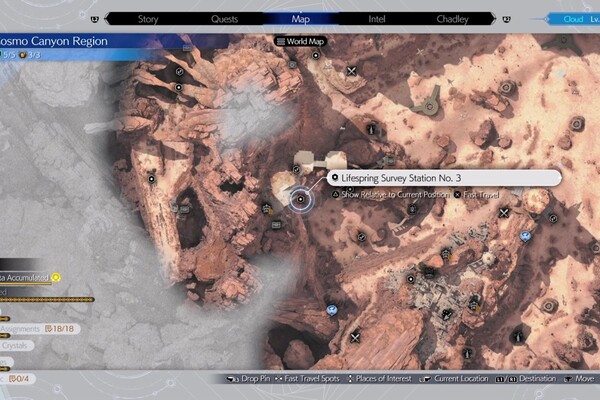Screen dimensions: 600x400
Task: Click the Drop Pin hint
Action: pos(248,379)
